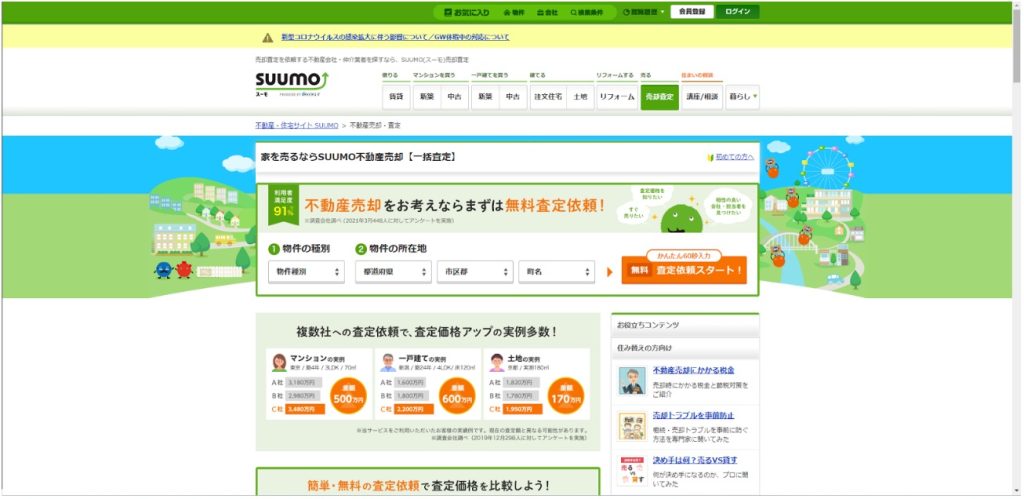Open the coronavirus notice link
Image resolution: width=1024 pixels, height=499 pixels.
[395, 37]
